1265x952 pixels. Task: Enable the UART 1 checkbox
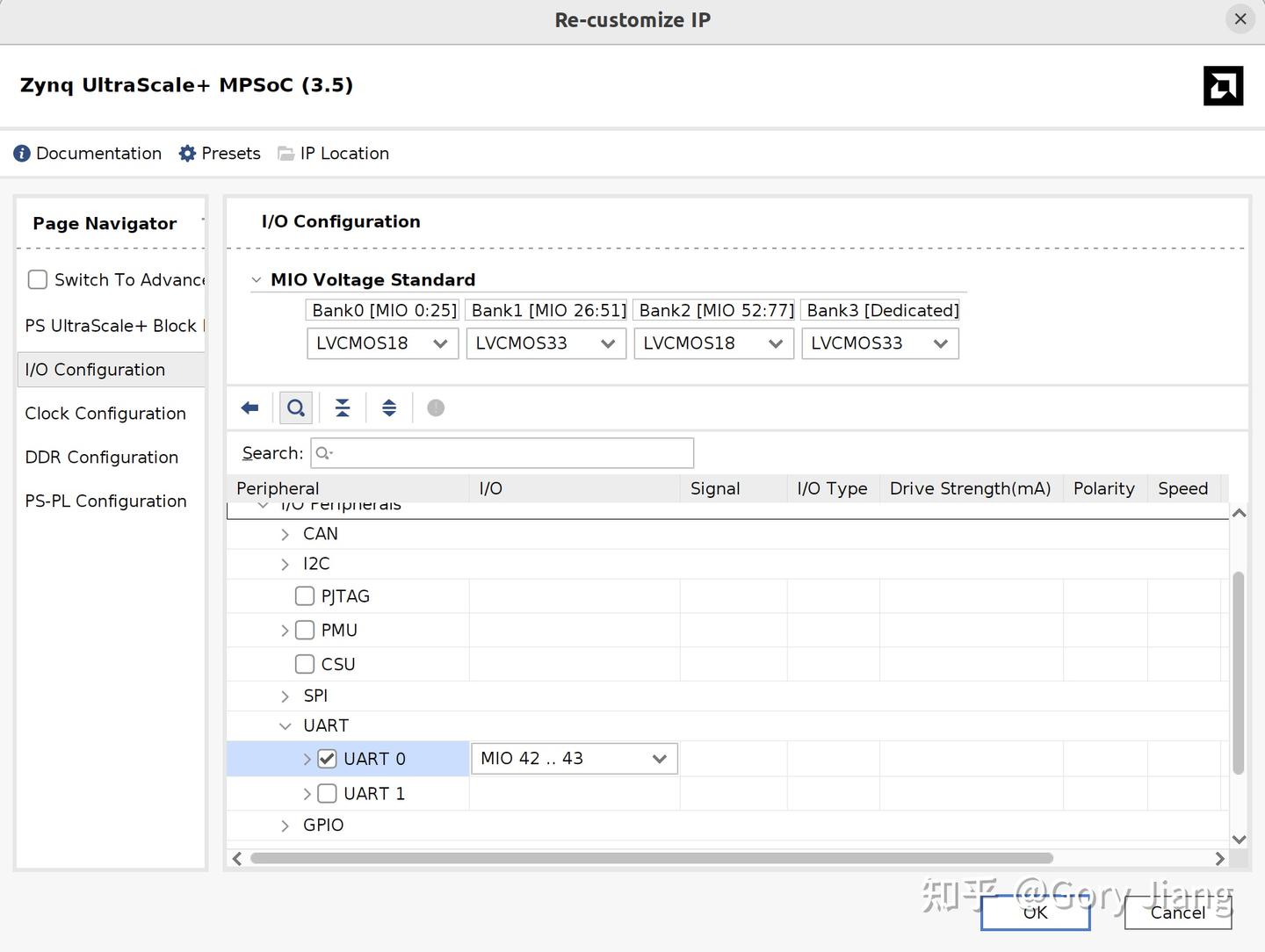327,793
